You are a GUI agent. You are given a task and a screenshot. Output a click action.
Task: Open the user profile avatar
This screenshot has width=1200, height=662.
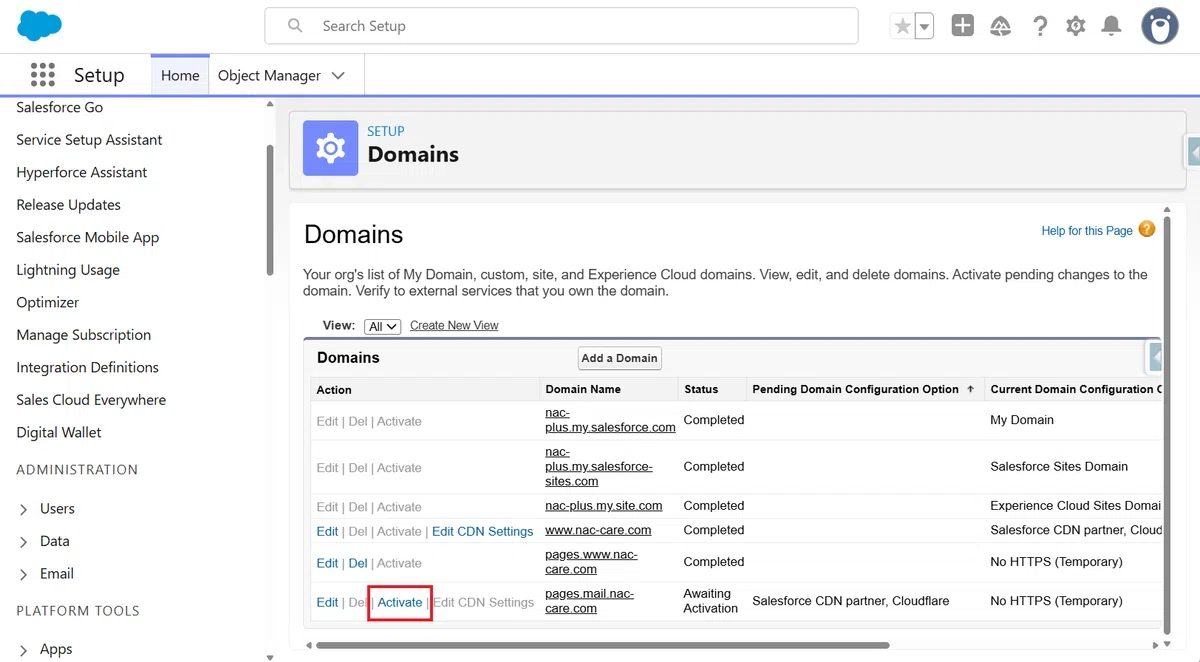coord(1160,26)
